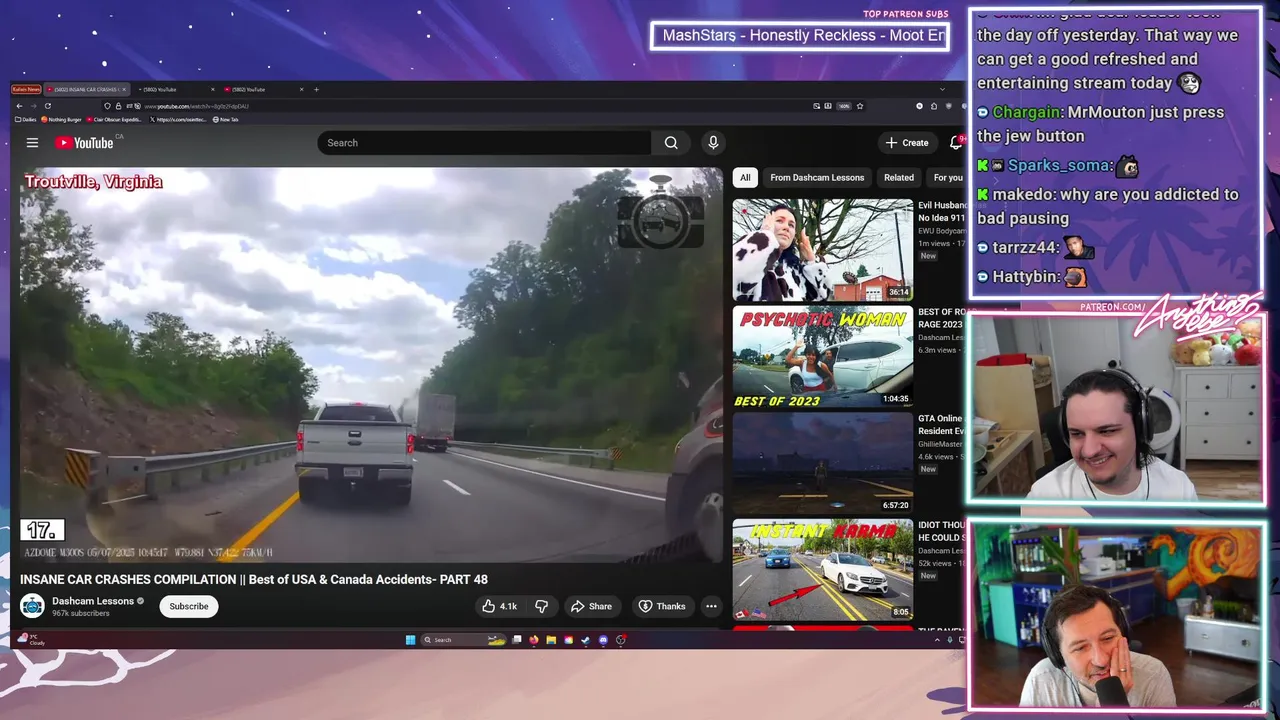
Task: Go to the YouTube home logo
Action: tap(84, 143)
